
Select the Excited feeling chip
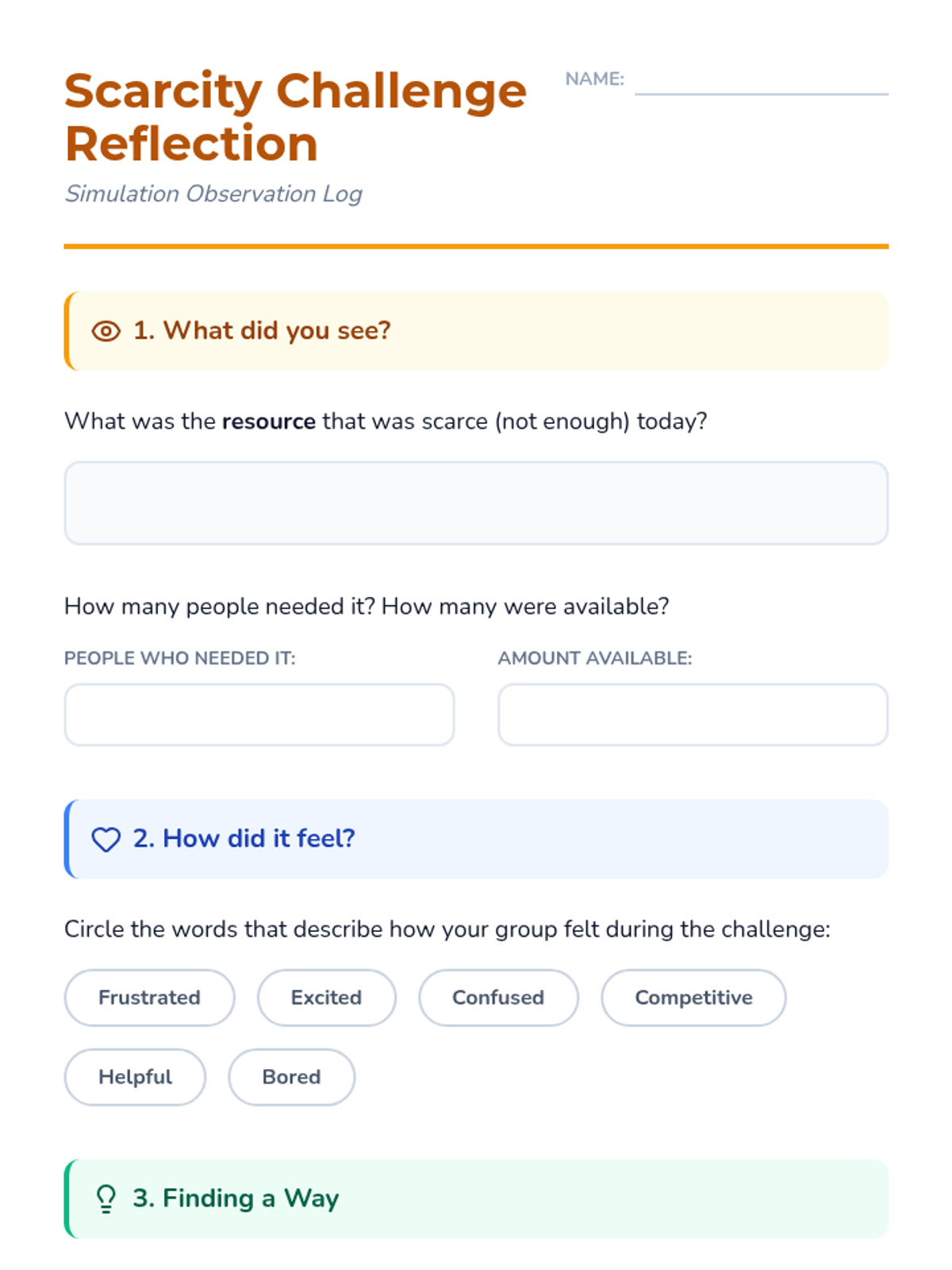pyautogui.click(x=326, y=998)
